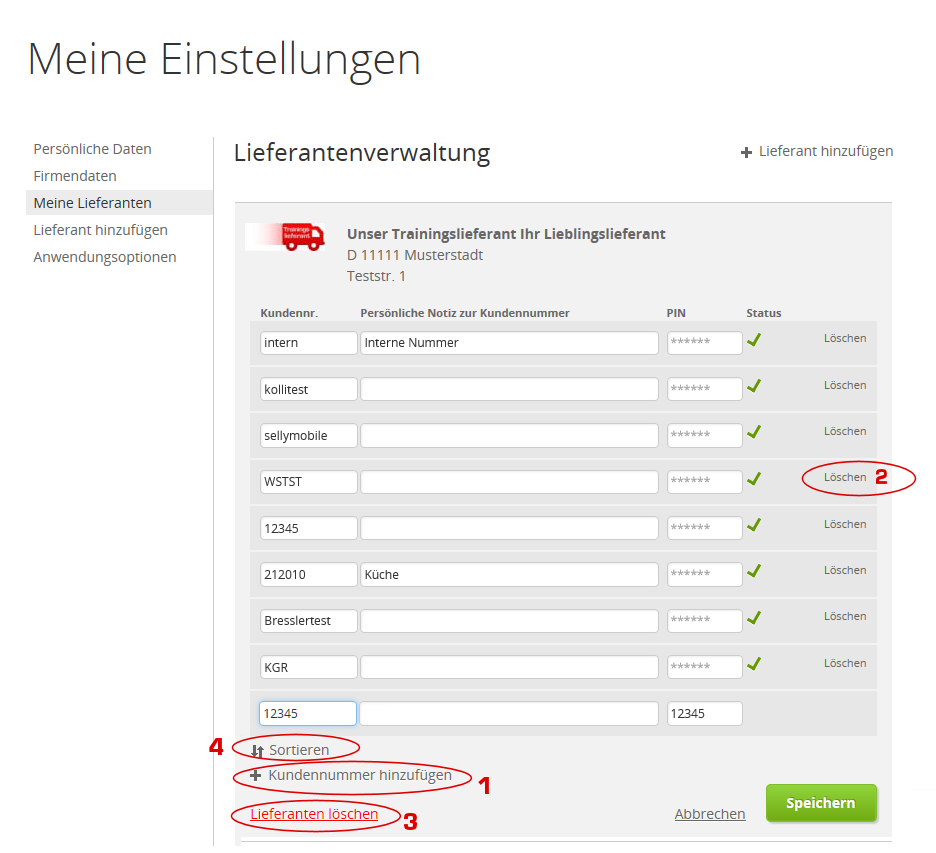Screen dimensions: 936x853
Task: Click green status checkmark in intern row
Action: tap(754, 340)
